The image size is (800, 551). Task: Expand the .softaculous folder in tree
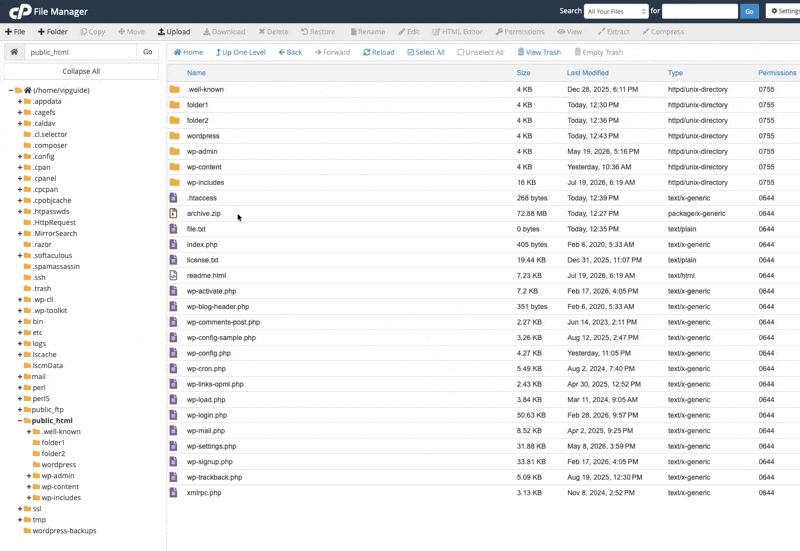[20, 256]
